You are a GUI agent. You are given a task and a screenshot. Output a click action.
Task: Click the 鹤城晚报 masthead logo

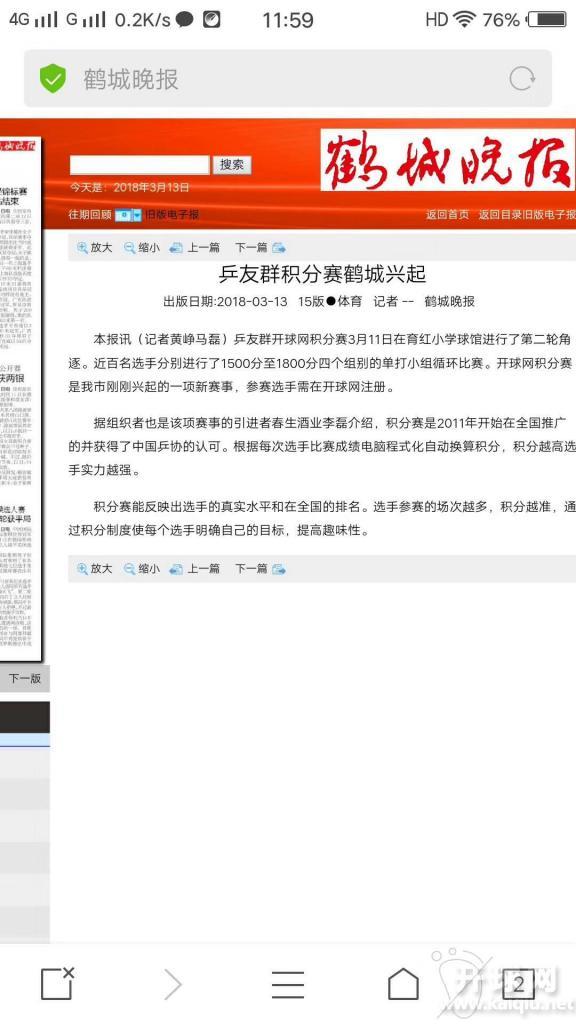point(447,161)
